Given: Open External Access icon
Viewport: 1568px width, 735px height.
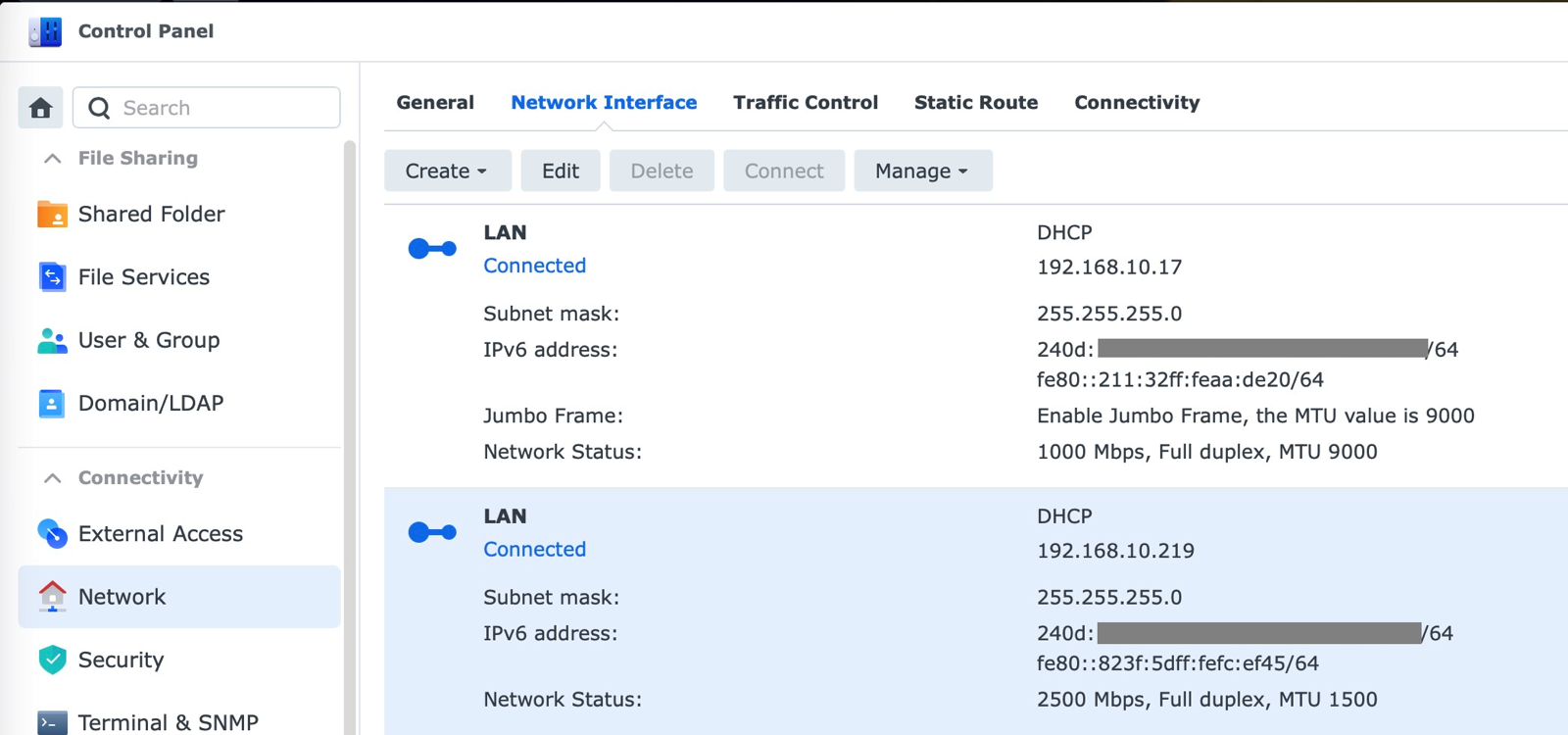Looking at the screenshot, I should (52, 534).
